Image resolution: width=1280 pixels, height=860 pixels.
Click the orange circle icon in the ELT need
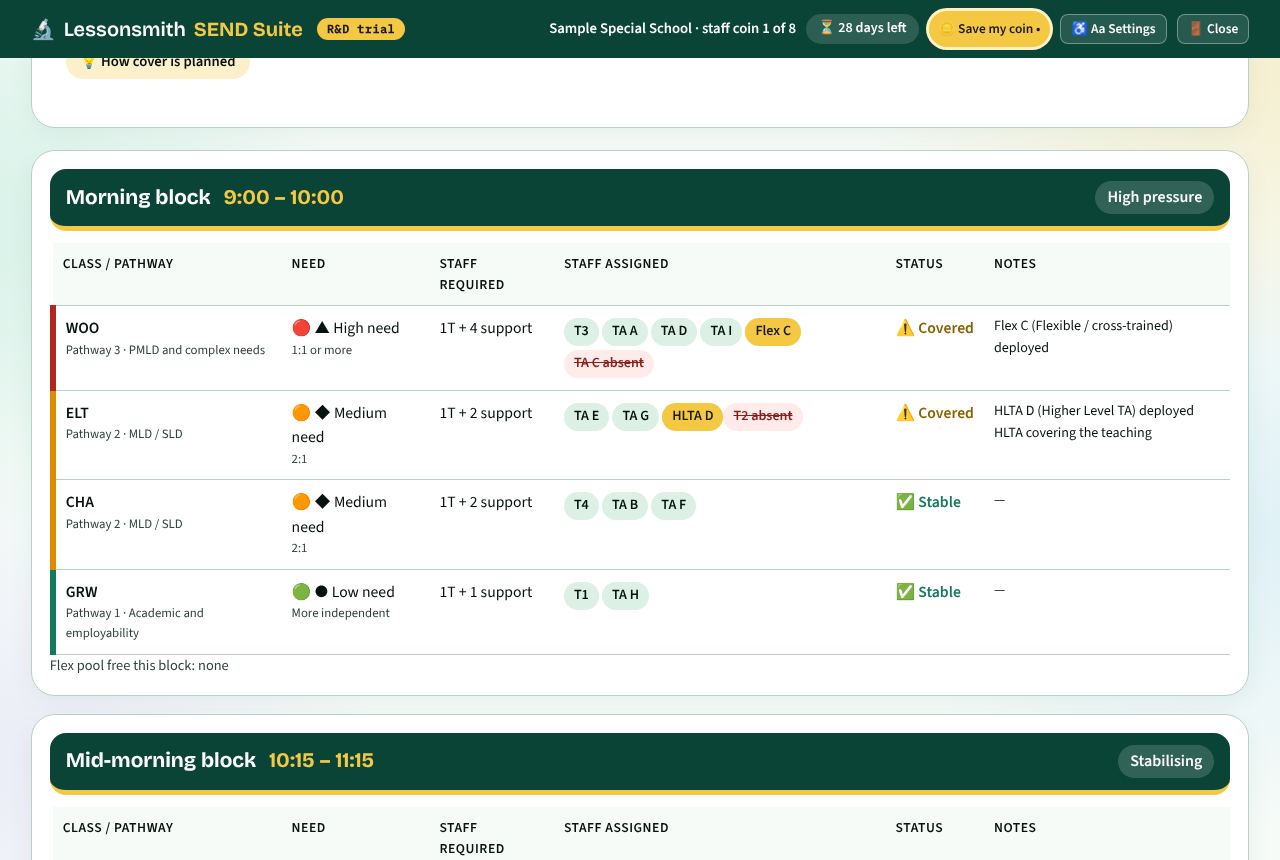pos(301,413)
